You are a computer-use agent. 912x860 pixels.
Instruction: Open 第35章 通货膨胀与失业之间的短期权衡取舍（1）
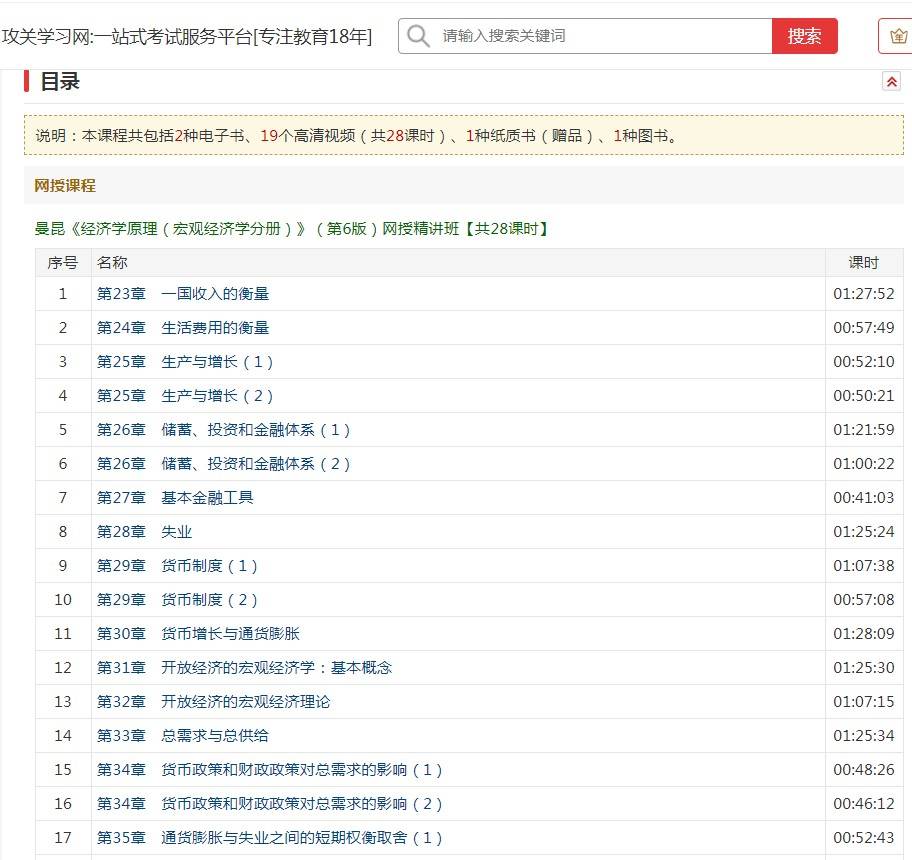(270, 838)
